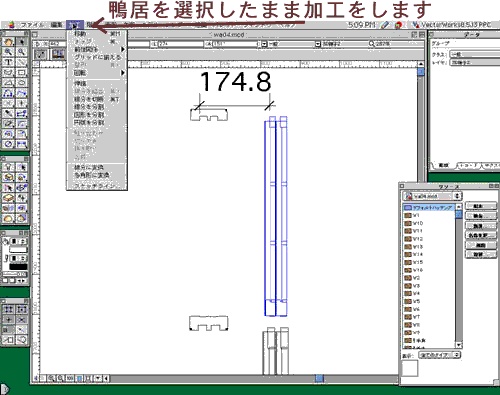Toggle the second-row left constraint button
This screenshot has width=500, height=395.
pos(9,320)
